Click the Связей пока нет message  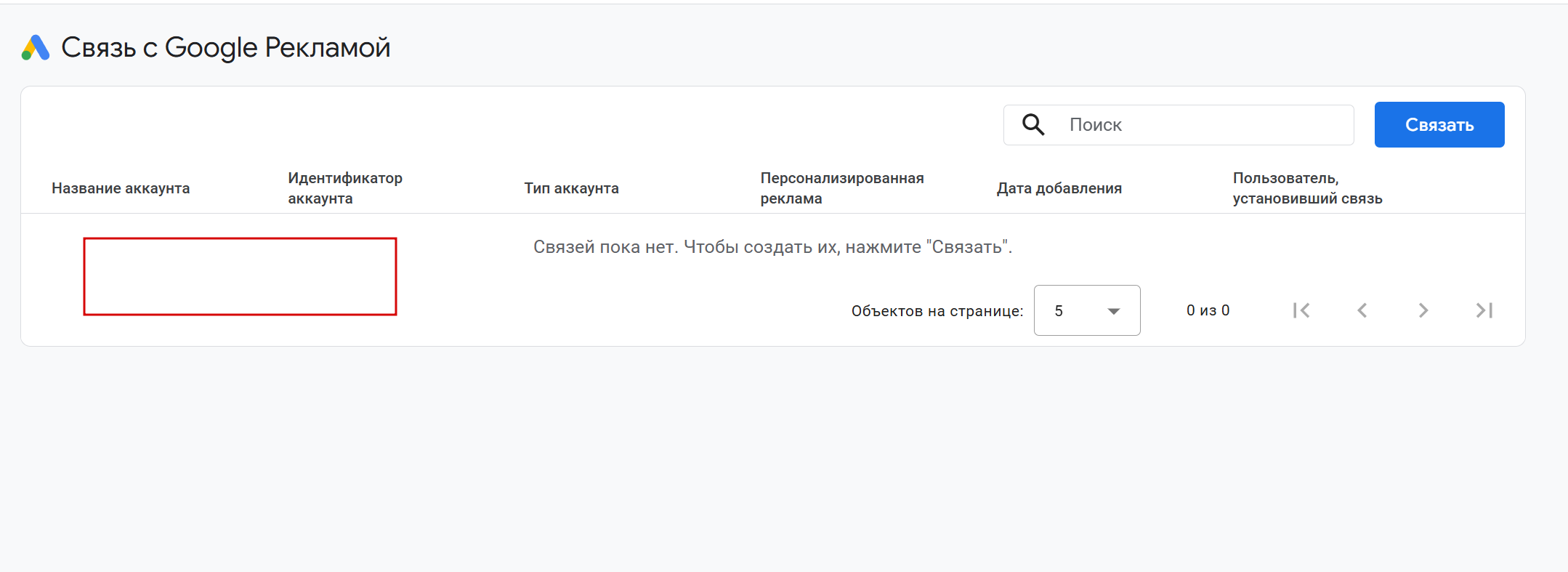pyautogui.click(x=772, y=247)
